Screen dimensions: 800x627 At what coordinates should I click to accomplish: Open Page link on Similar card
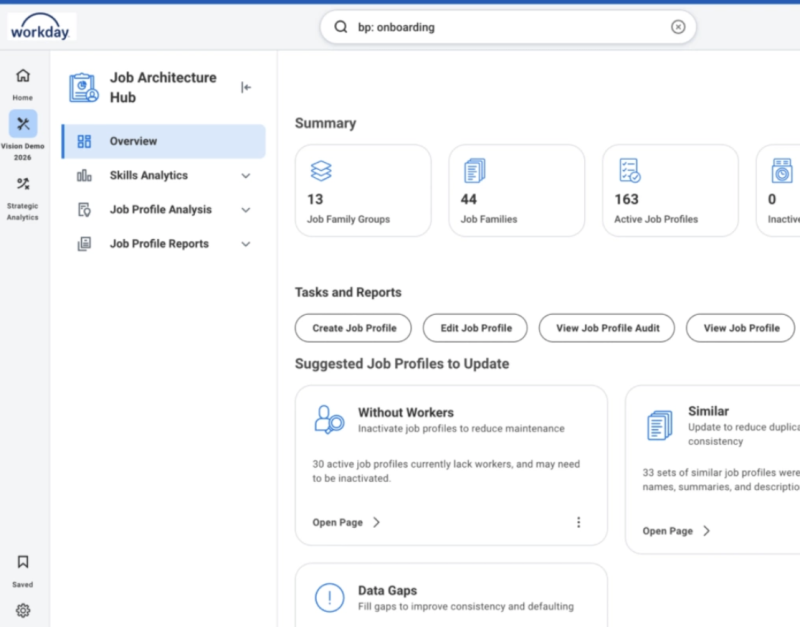pos(667,531)
